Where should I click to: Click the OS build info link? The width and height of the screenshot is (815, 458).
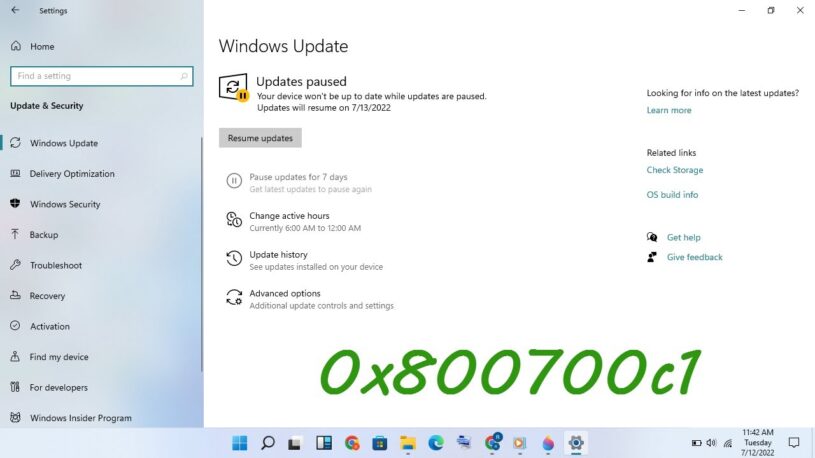672,194
